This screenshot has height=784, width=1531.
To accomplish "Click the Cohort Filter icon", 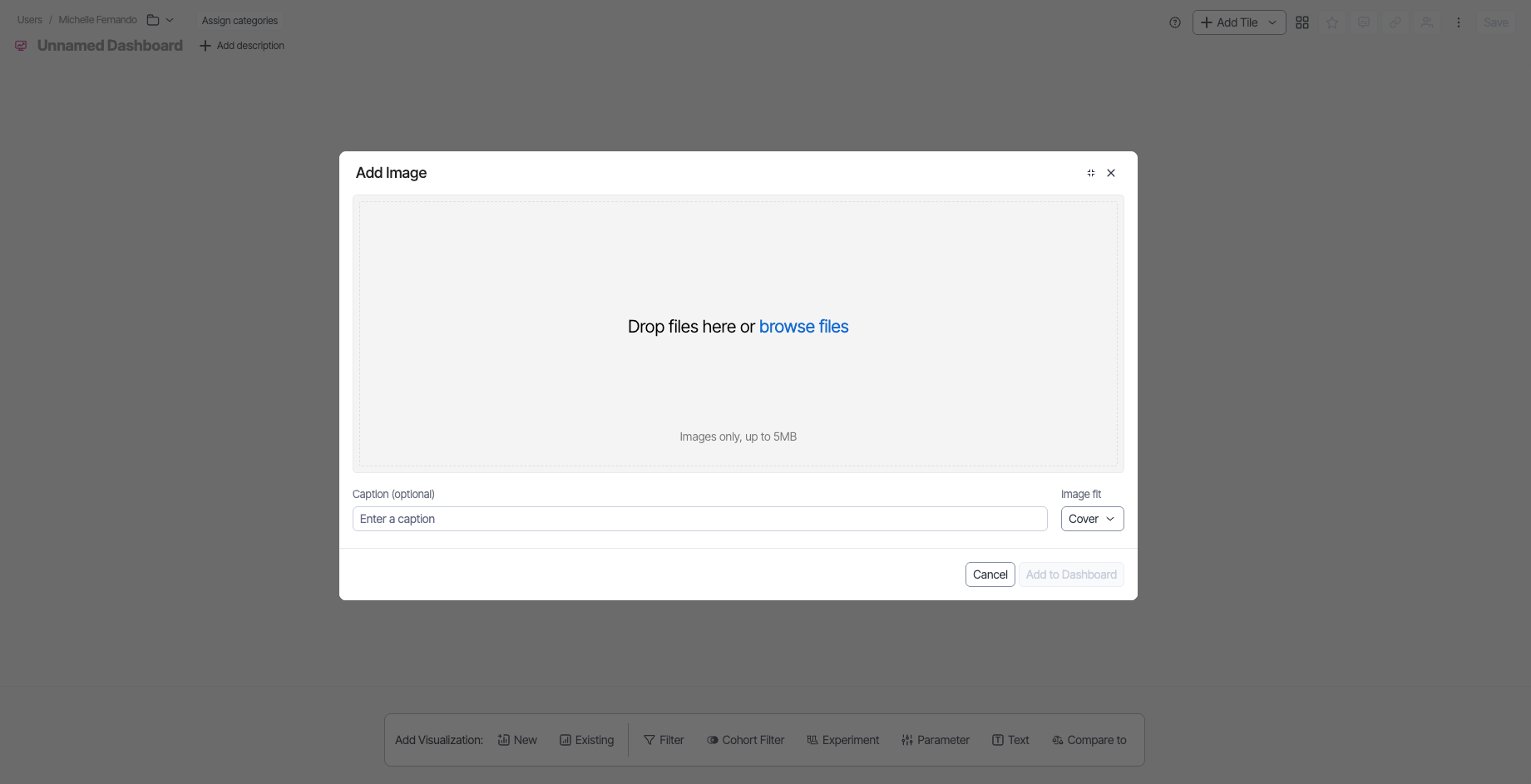I will coord(713,740).
